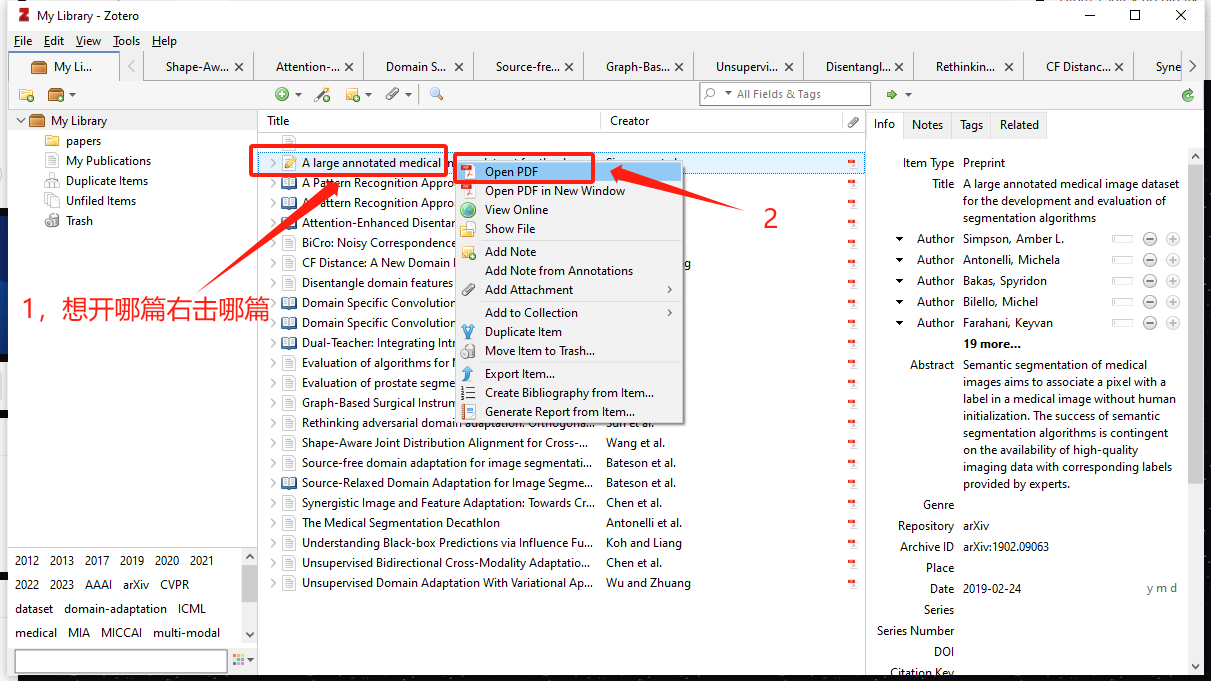Toggle name field mode for Farahani, Keyvan
1211x681 pixels.
(x=1122, y=323)
